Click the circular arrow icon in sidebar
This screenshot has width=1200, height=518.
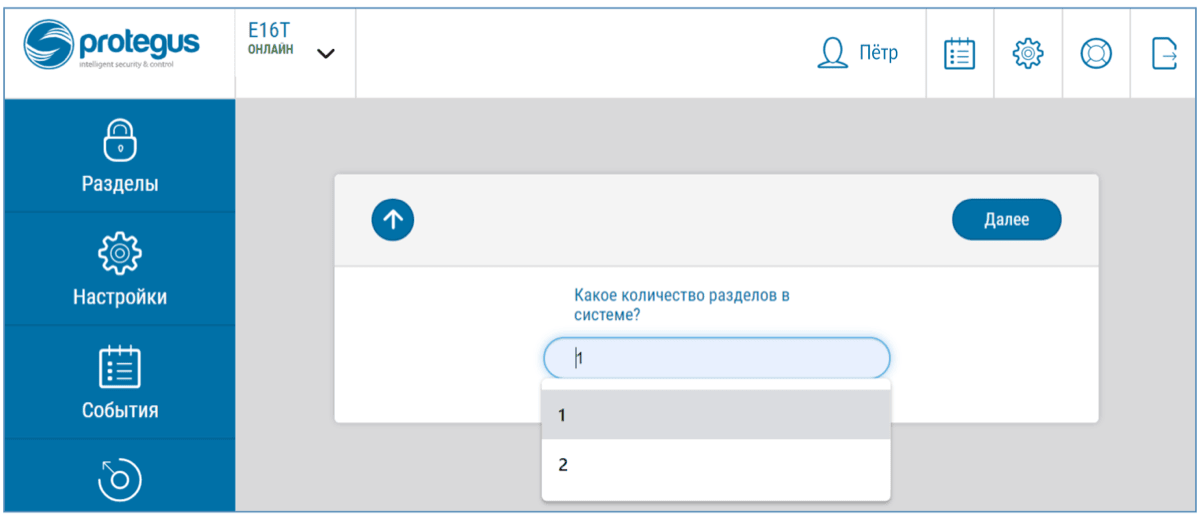(120, 479)
